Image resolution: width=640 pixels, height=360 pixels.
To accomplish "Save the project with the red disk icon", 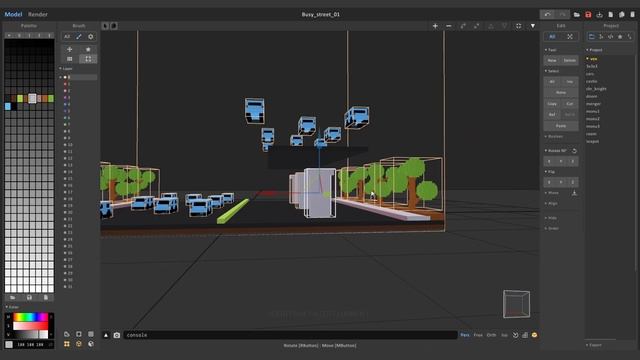I will point(588,15).
